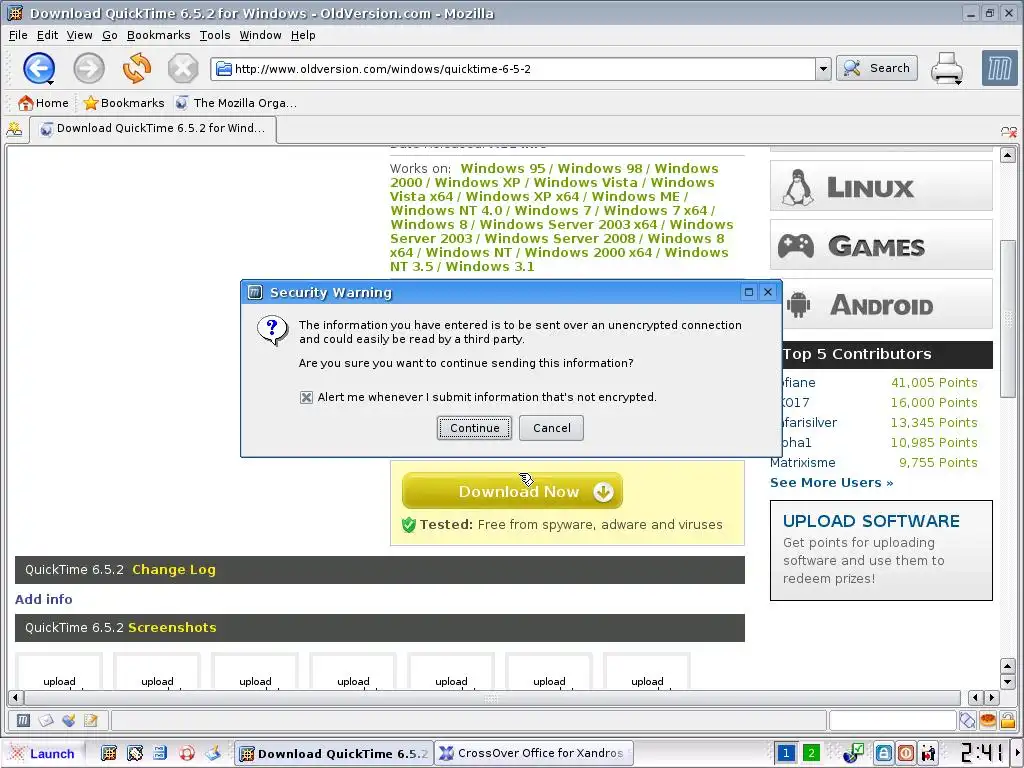
Task: Click first quick-launch browser icon in taskbar
Action: 109,754
